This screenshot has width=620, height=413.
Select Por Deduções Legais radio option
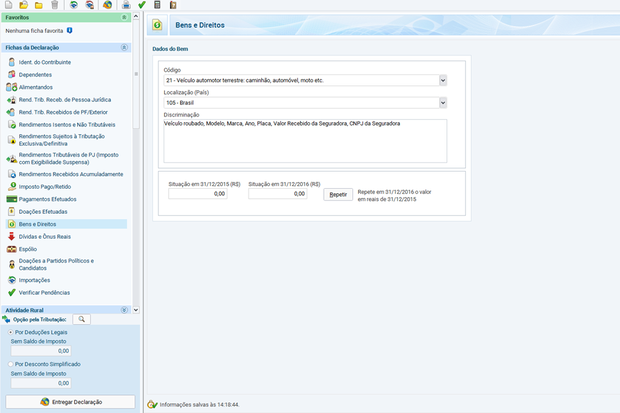[x=11, y=332]
